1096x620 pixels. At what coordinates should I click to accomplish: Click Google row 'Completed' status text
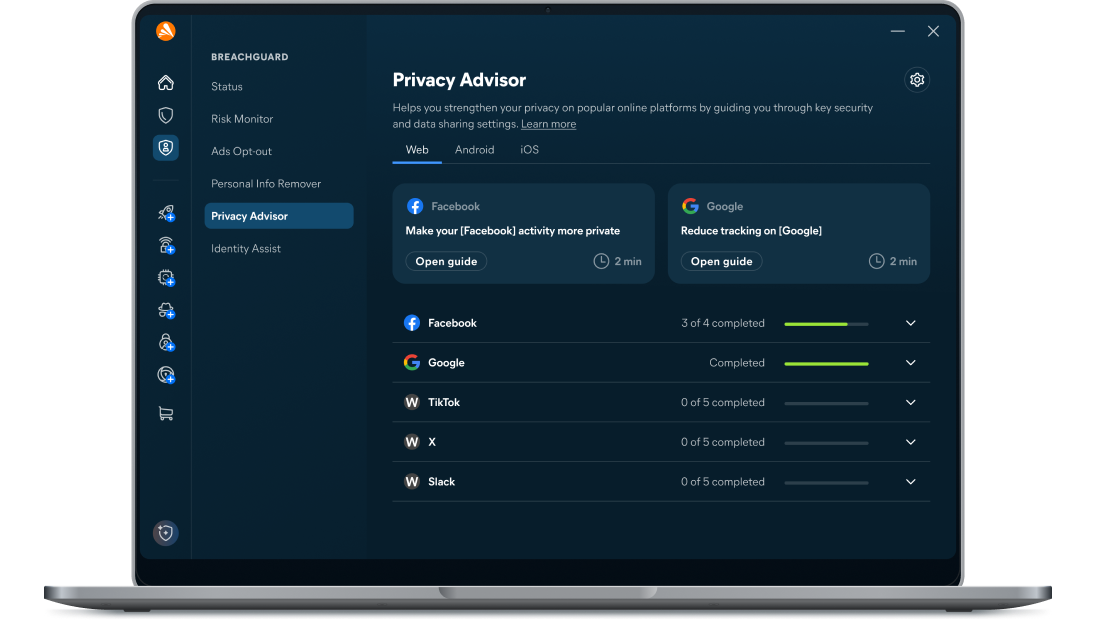(737, 363)
